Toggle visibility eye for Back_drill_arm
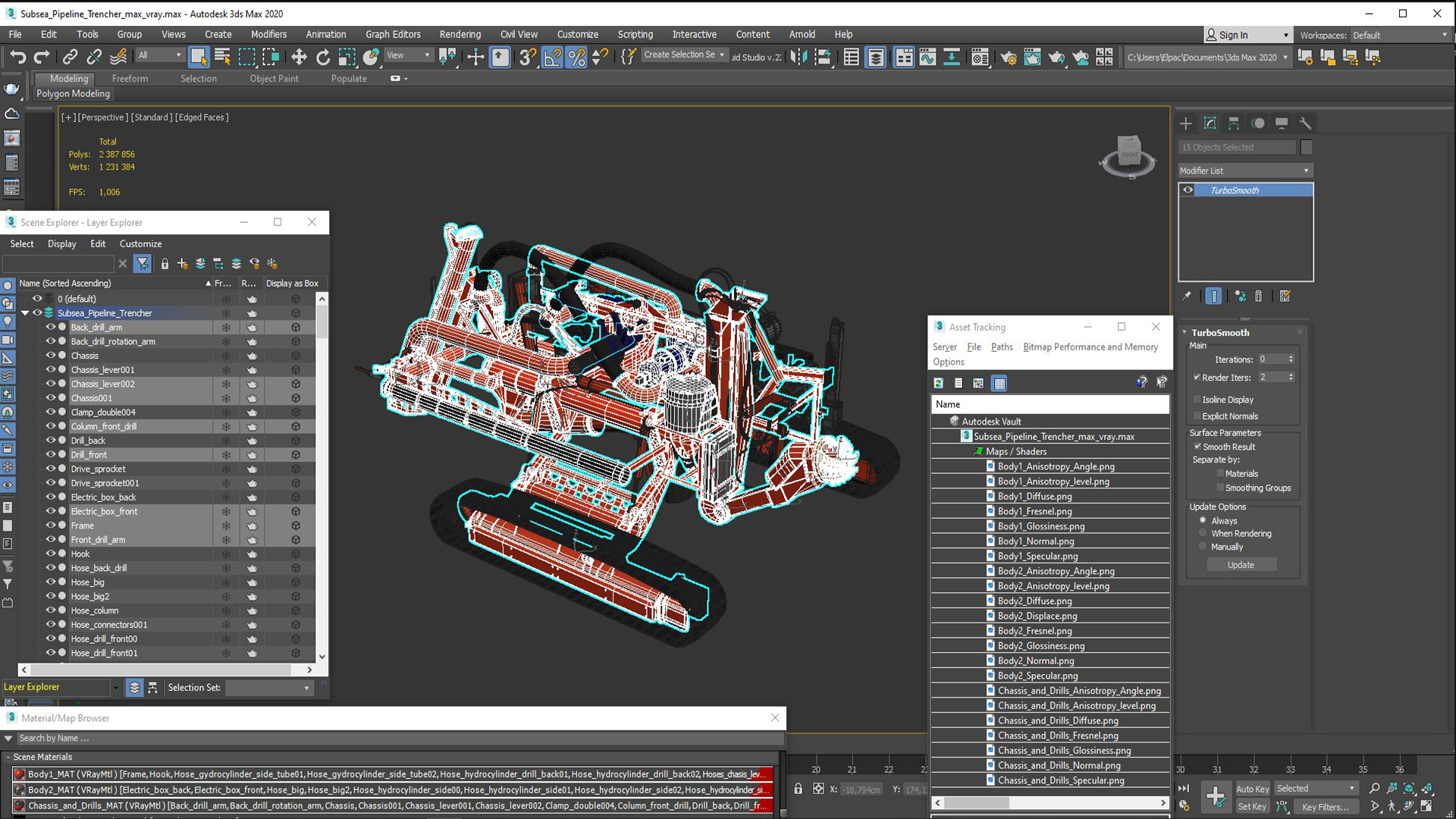1456x819 pixels. [51, 327]
